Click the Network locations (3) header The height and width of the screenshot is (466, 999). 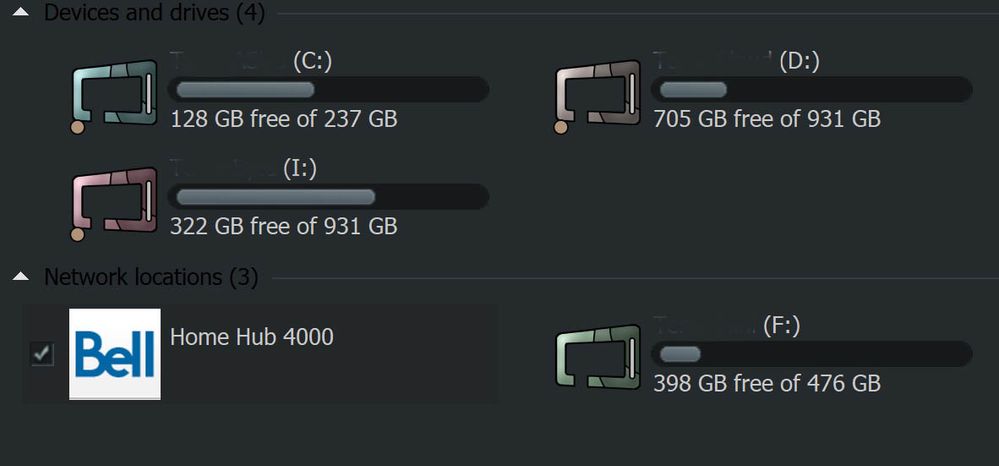point(150,277)
